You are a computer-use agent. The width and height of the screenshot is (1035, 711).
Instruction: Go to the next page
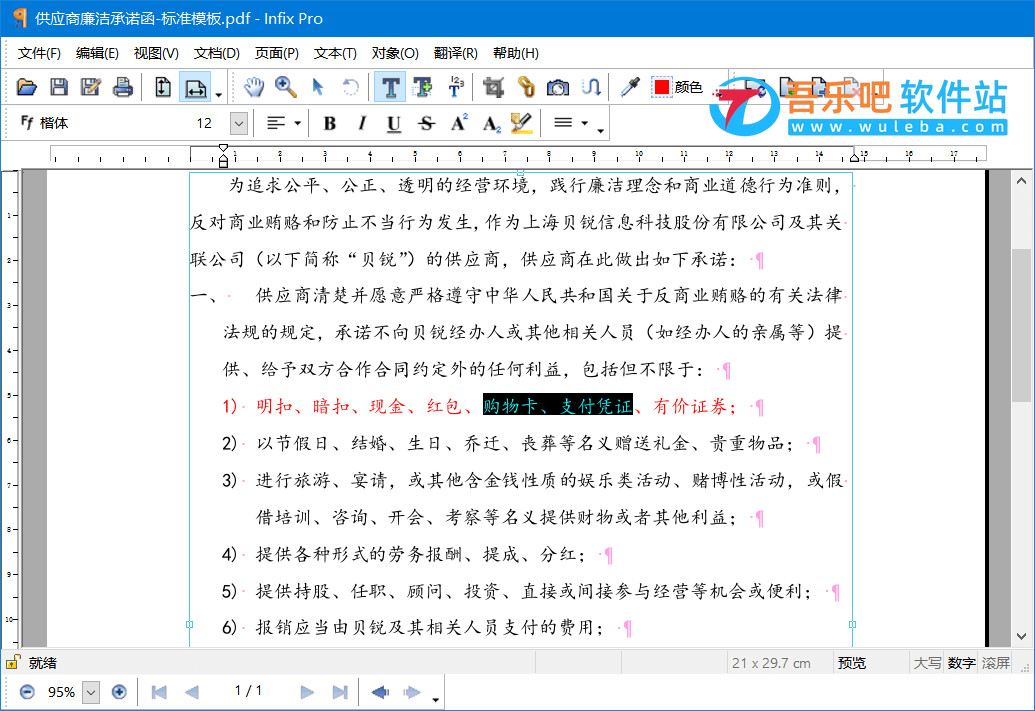tap(307, 692)
